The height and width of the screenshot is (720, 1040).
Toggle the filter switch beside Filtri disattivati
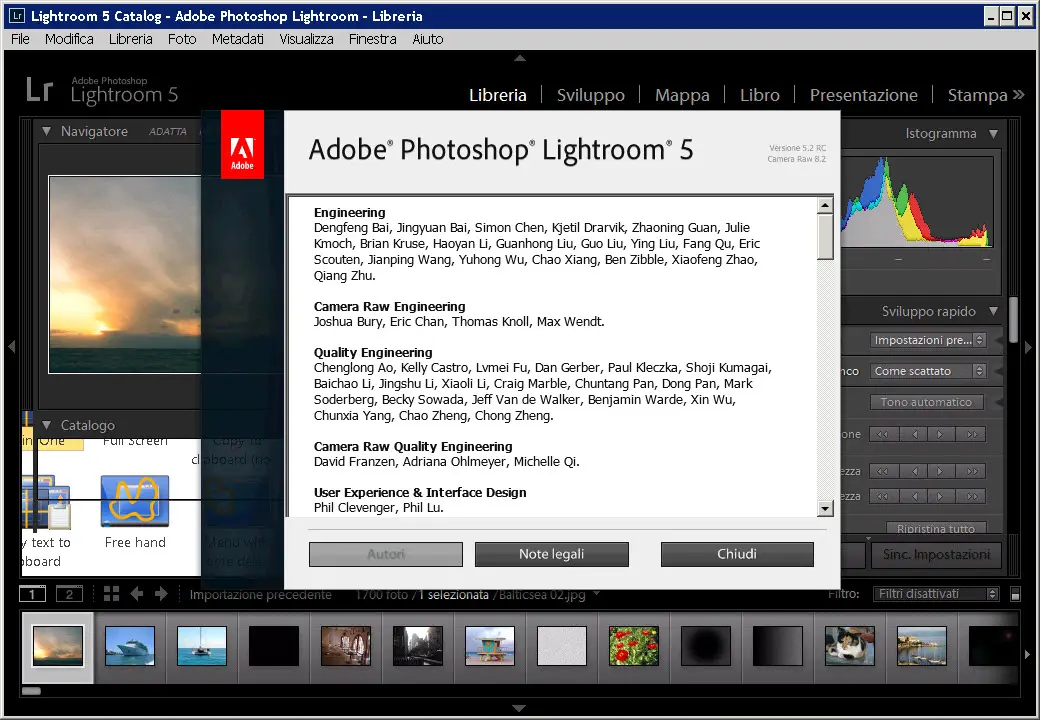point(1015,594)
